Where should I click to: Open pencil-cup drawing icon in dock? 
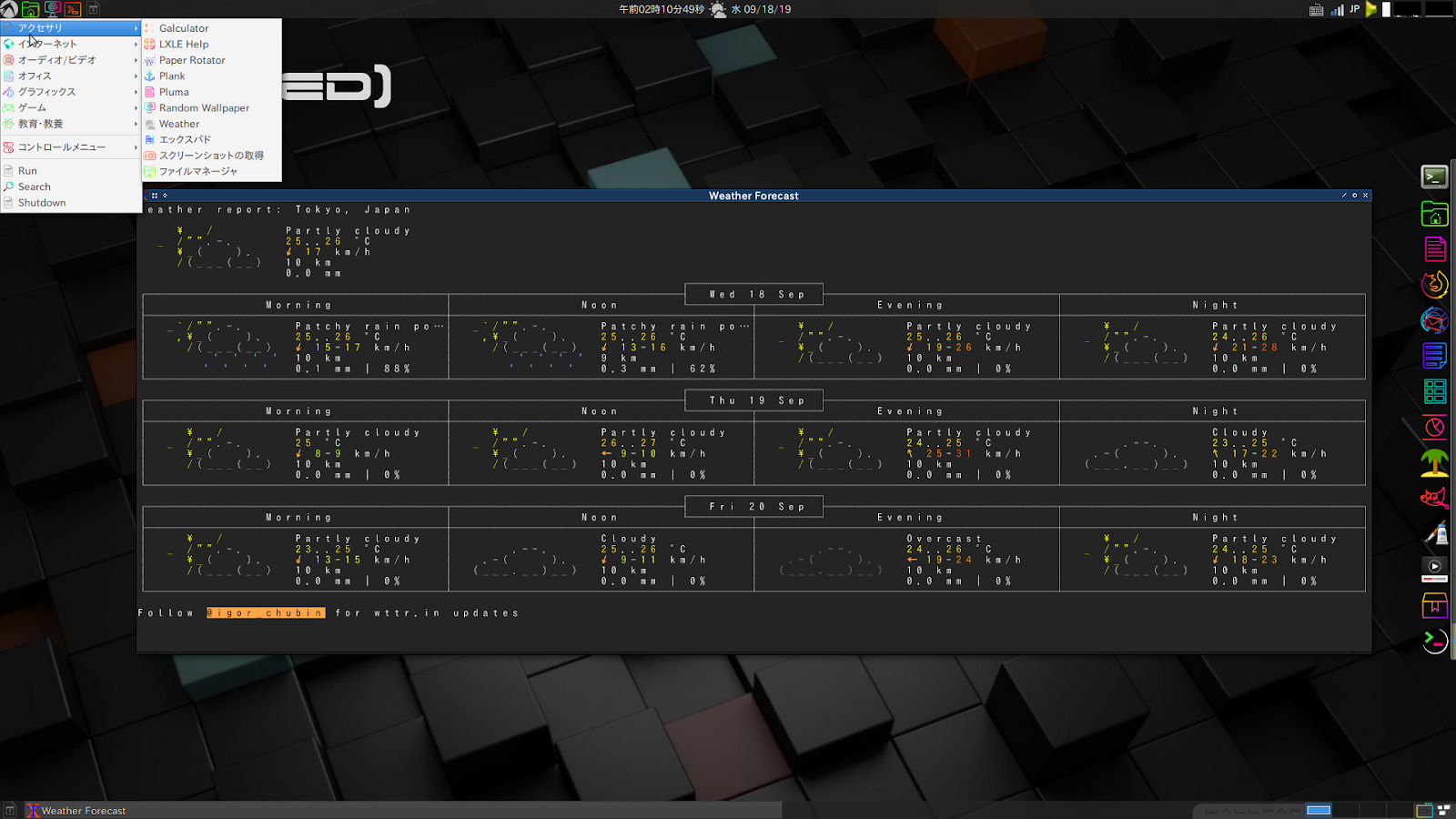[x=1434, y=533]
